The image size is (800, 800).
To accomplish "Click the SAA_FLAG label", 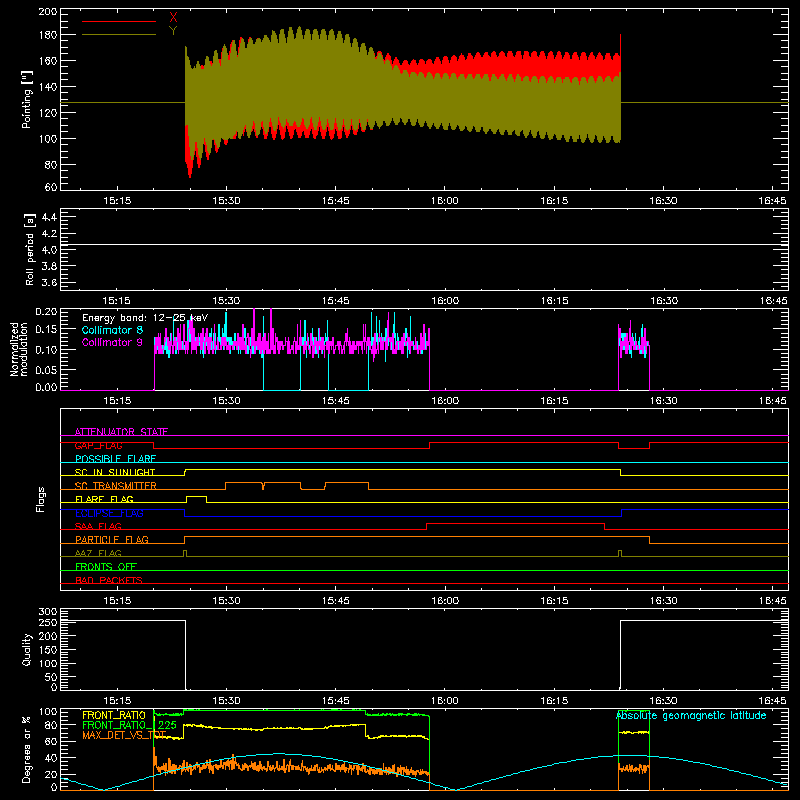I will click(x=98, y=526).
